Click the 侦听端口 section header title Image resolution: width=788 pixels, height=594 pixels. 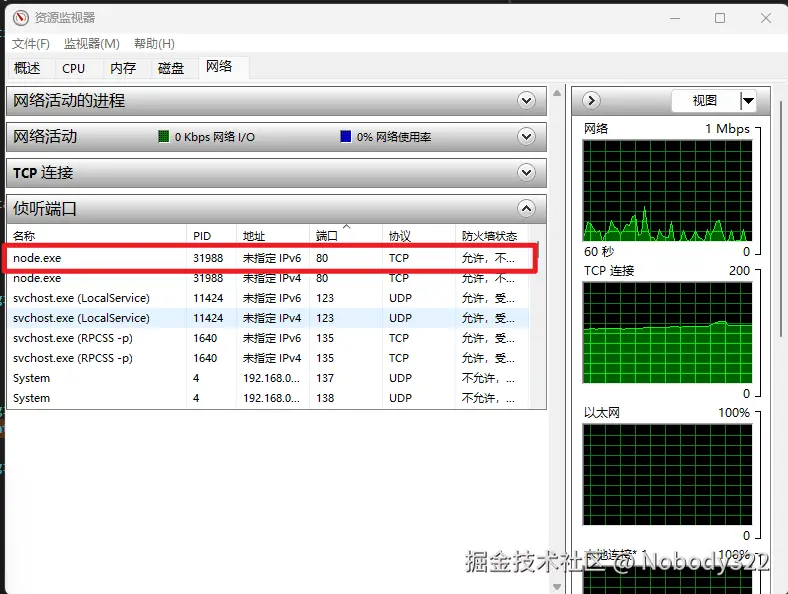tap(45, 208)
